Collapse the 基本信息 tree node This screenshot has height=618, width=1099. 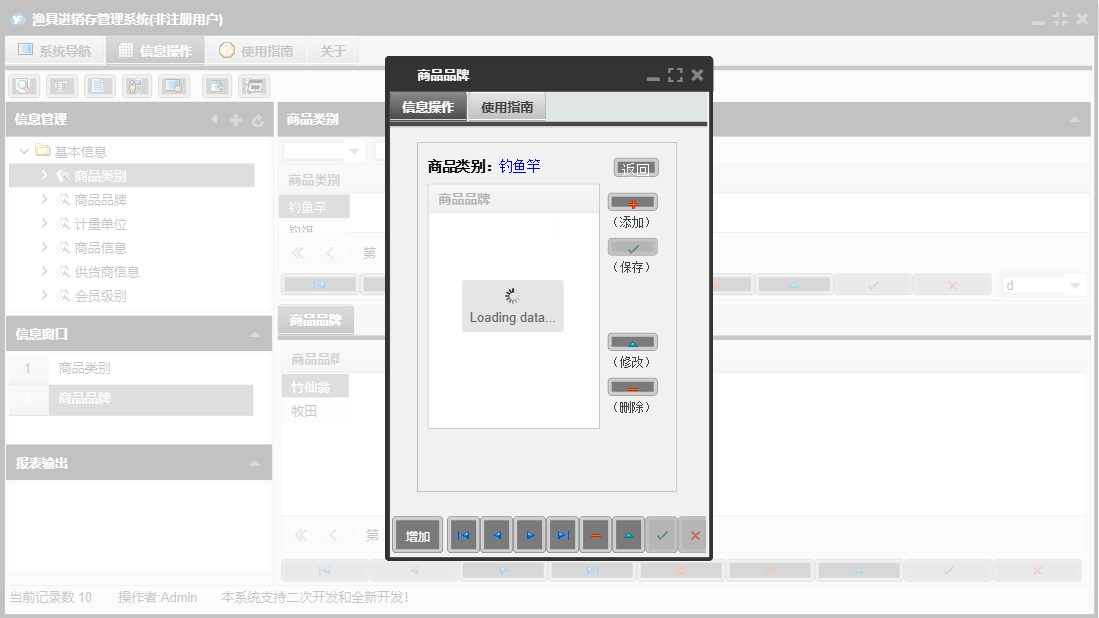[25, 151]
